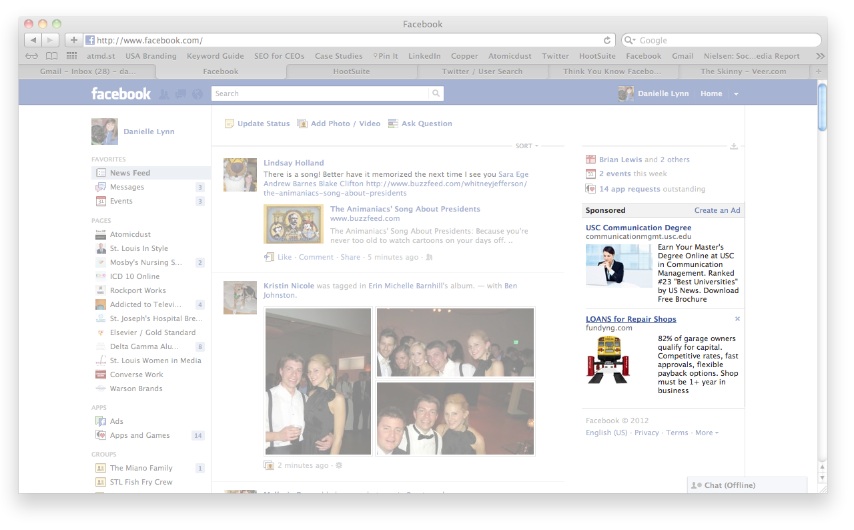
Task: Open LinkedIn bookmark
Action: pyautogui.click(x=424, y=56)
